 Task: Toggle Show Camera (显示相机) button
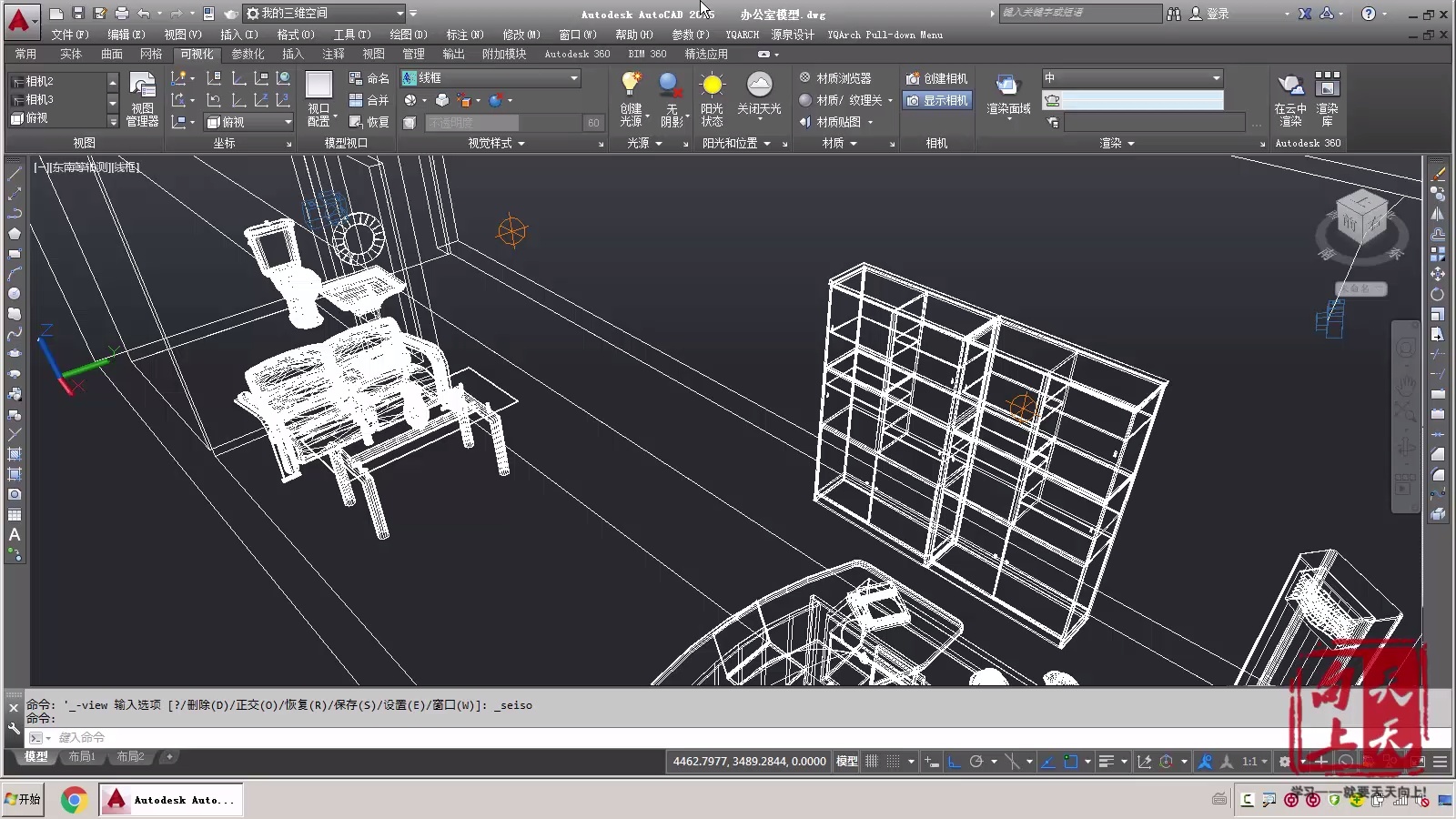(x=937, y=100)
